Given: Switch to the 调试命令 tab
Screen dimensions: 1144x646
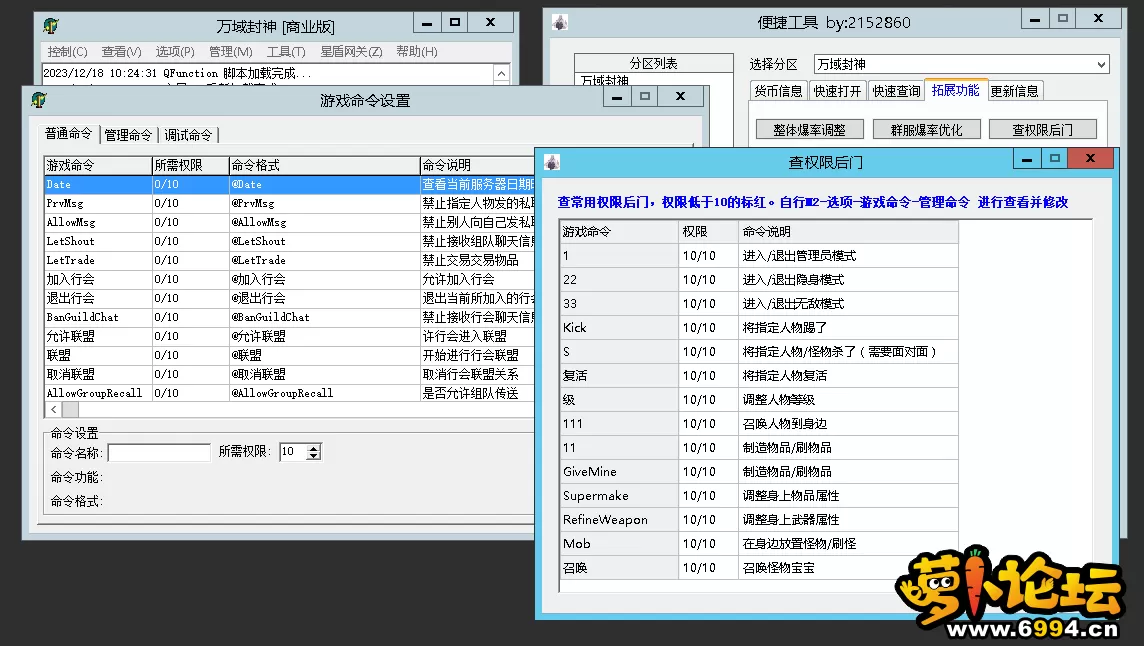Looking at the screenshot, I should [188, 135].
